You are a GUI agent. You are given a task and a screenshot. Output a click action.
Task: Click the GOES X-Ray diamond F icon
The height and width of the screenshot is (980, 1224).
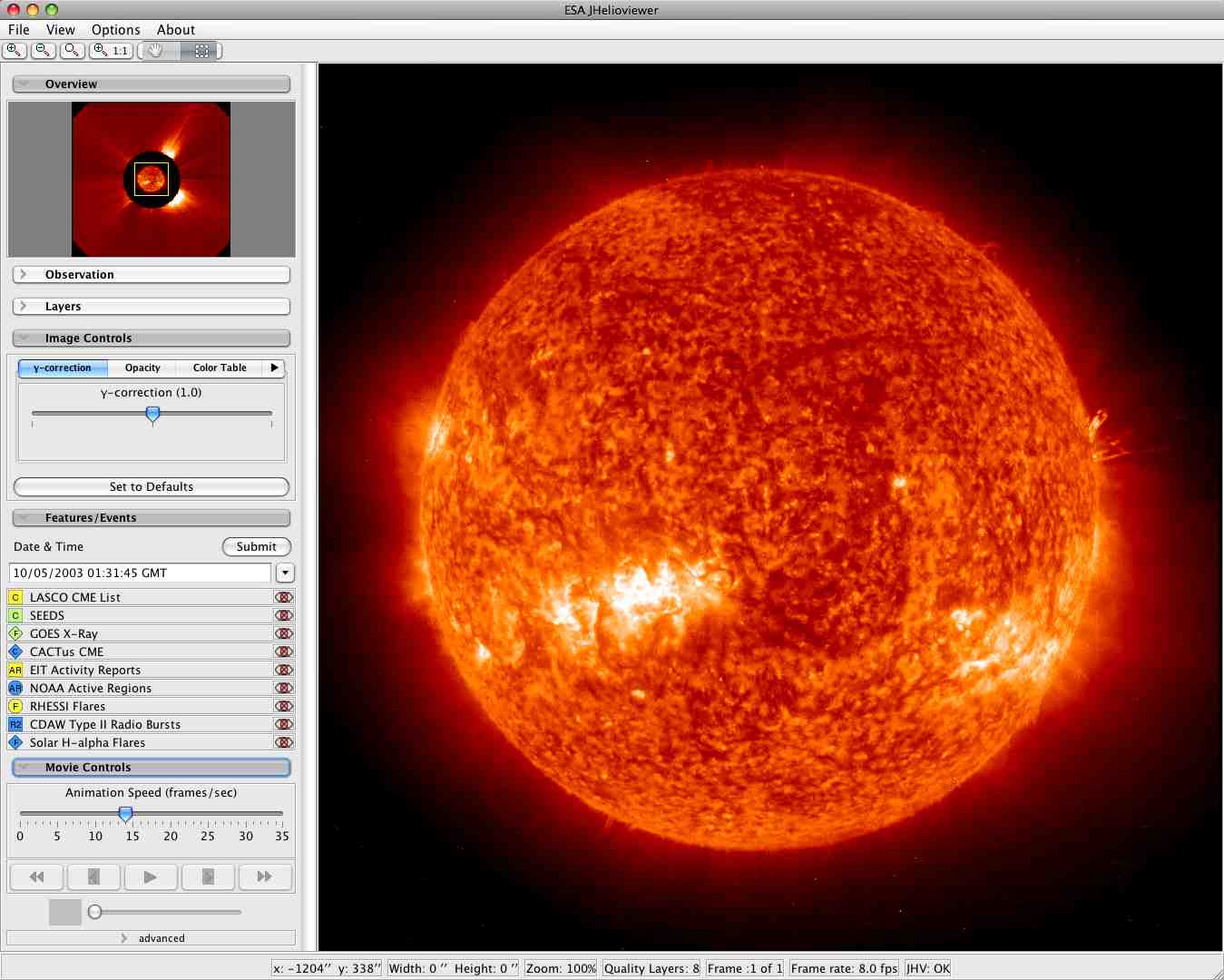pos(15,633)
